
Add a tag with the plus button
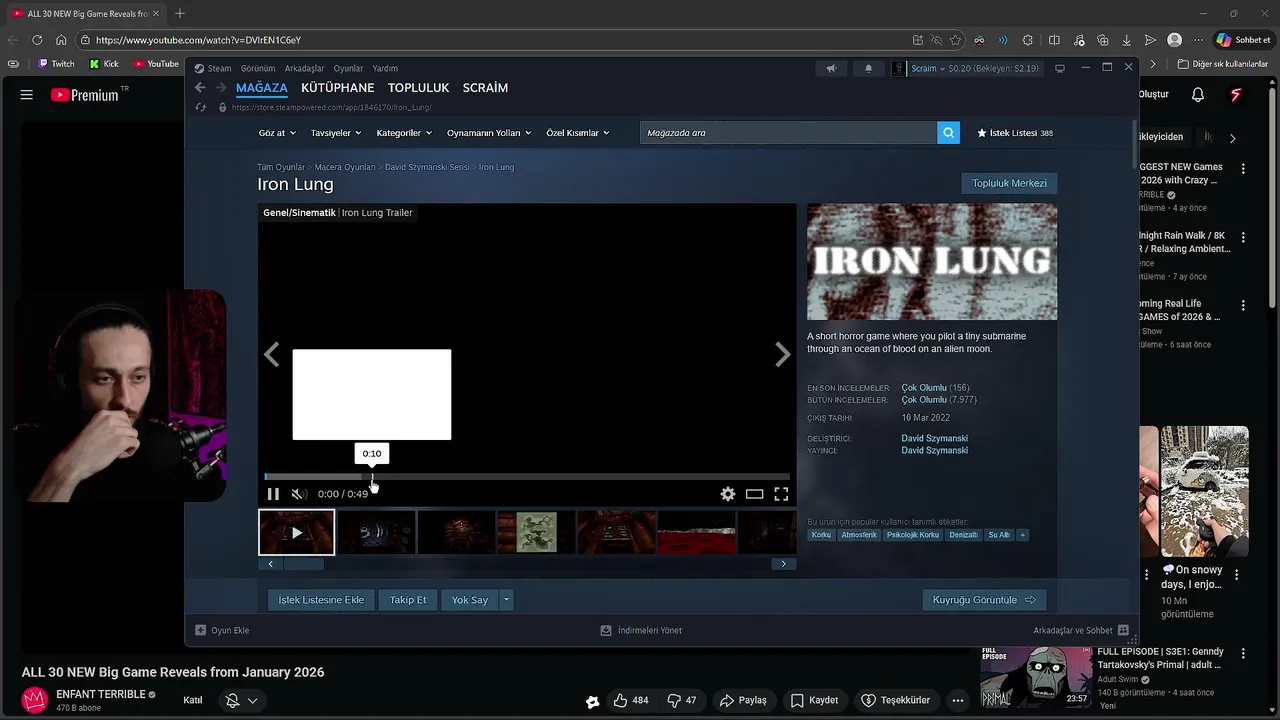pos(1022,535)
